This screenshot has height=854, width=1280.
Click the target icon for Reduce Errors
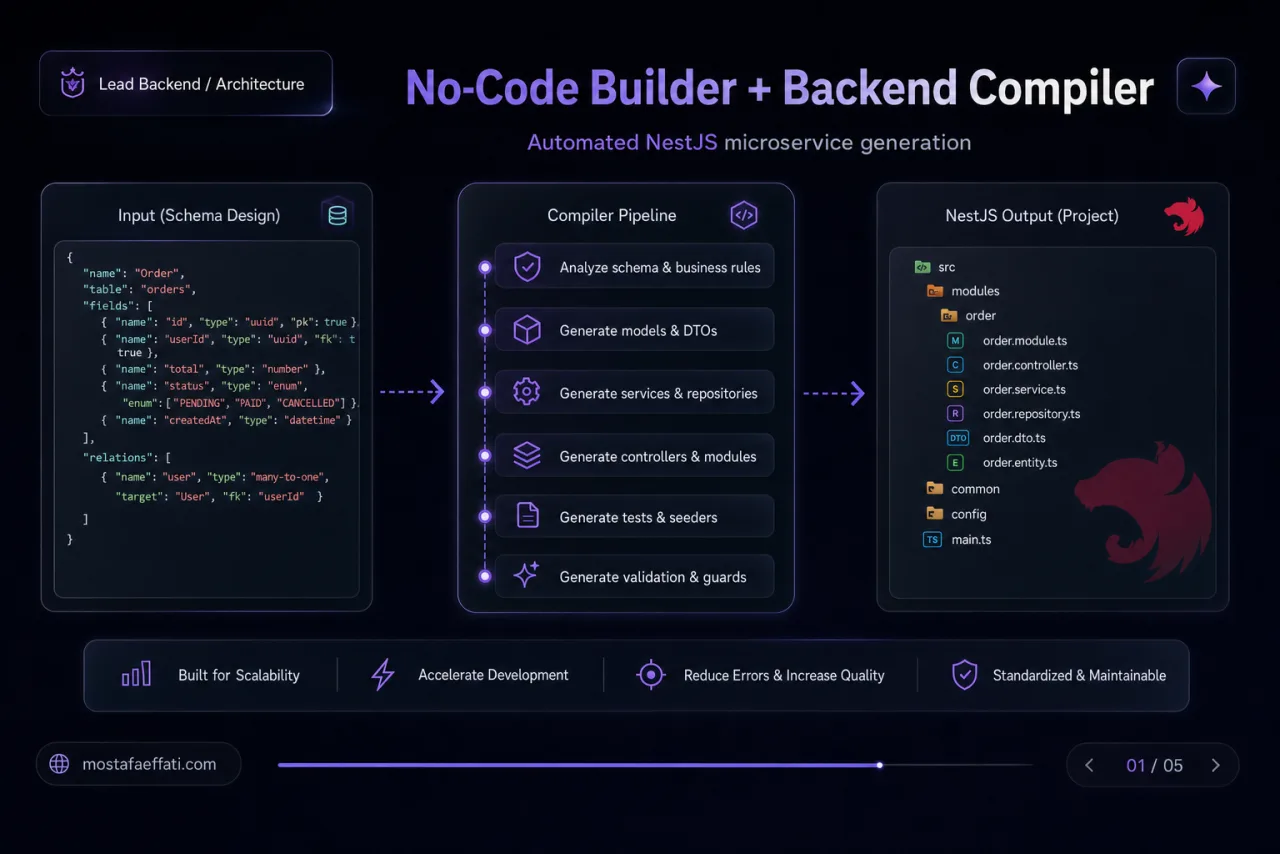(651, 675)
